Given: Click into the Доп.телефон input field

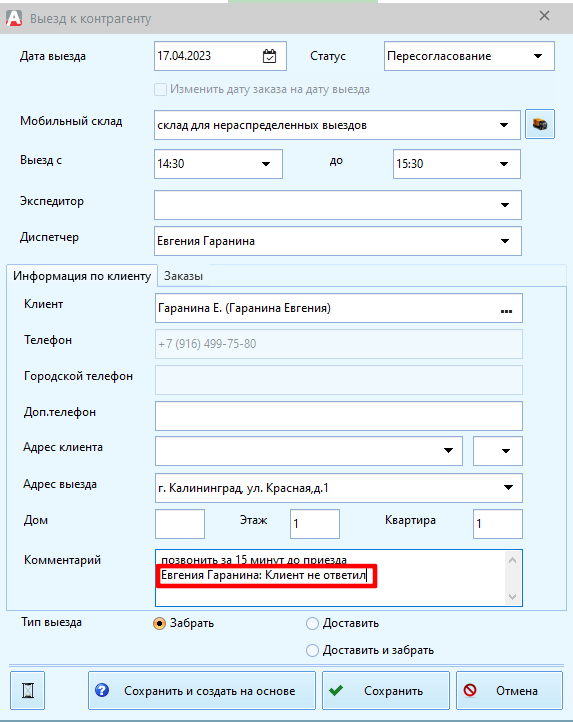Looking at the screenshot, I should click(x=339, y=416).
